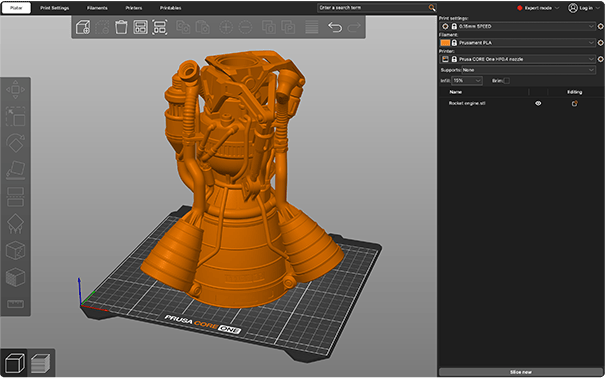
Task: Open the Plater tab
Action: (x=16, y=8)
